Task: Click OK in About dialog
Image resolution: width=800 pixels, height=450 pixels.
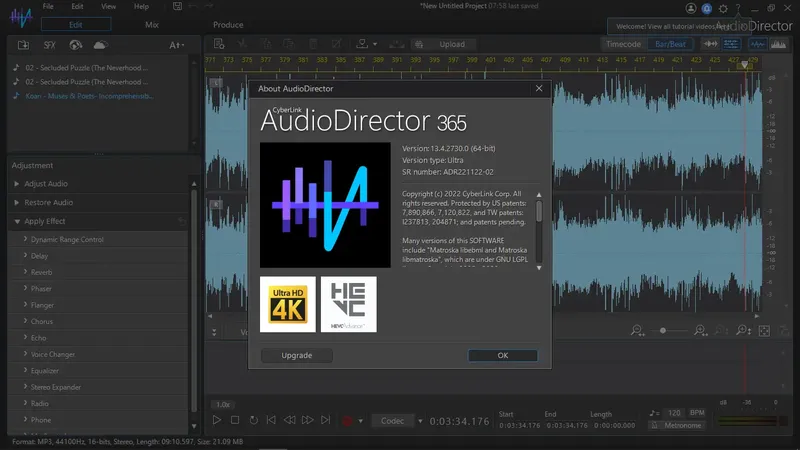Action: [502, 355]
